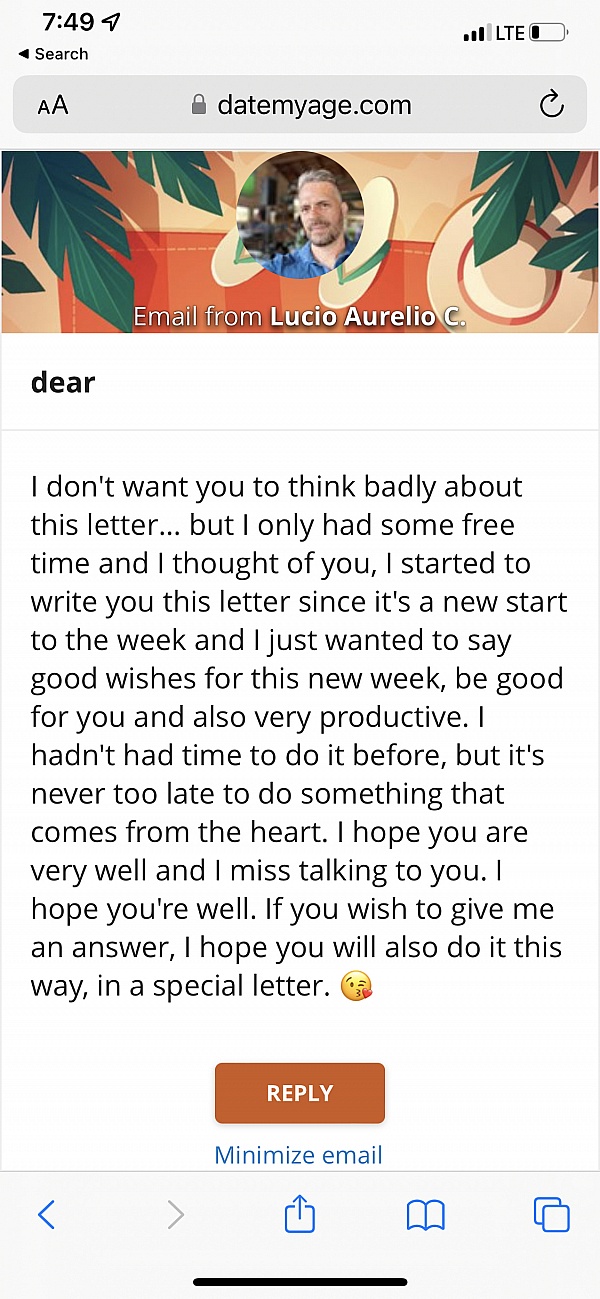This screenshot has height=1299, width=600.
Task: Tap the Safari reload page icon
Action: (x=551, y=105)
